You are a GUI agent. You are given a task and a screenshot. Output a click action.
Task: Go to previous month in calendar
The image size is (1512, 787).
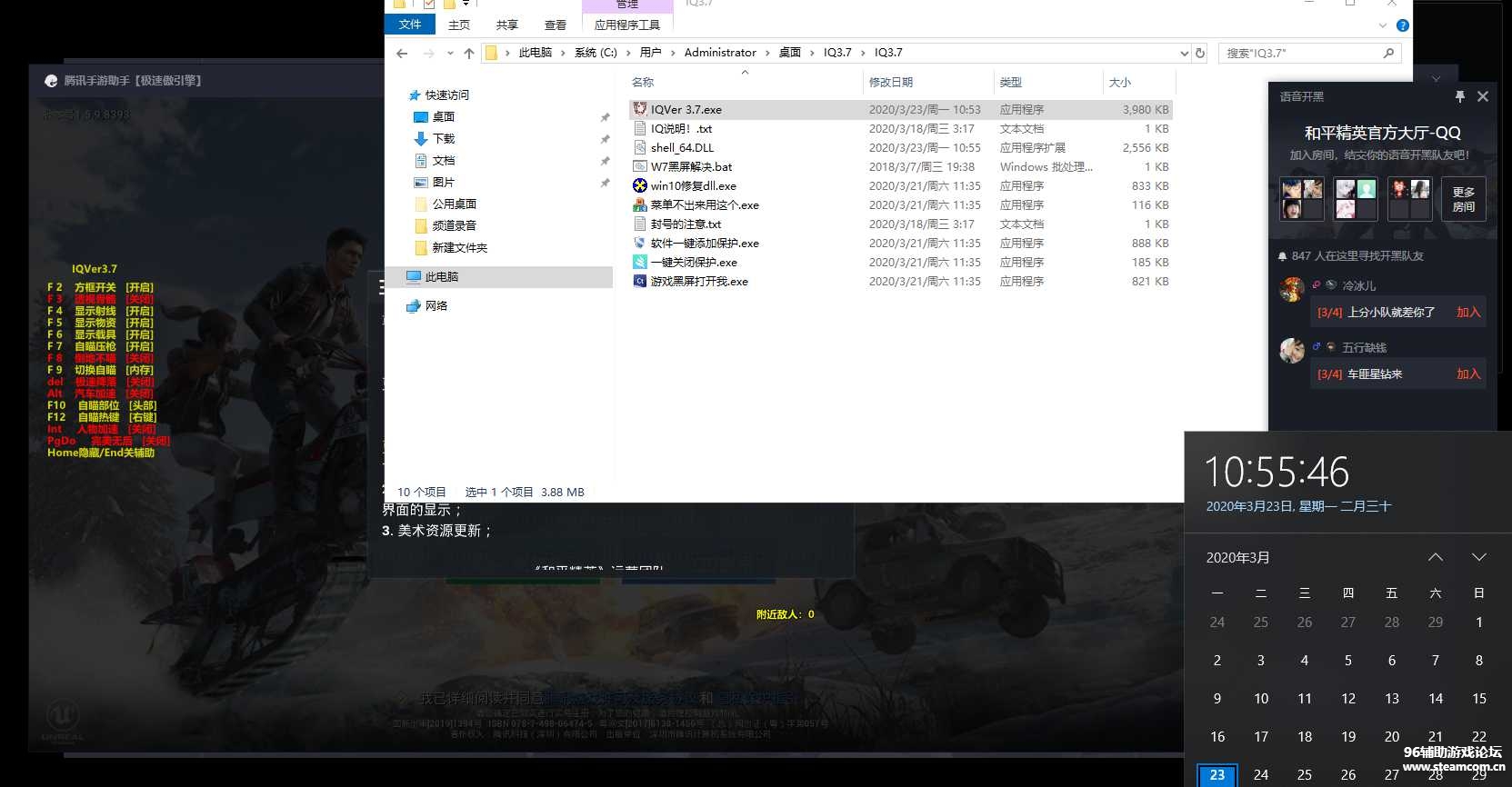1436,557
